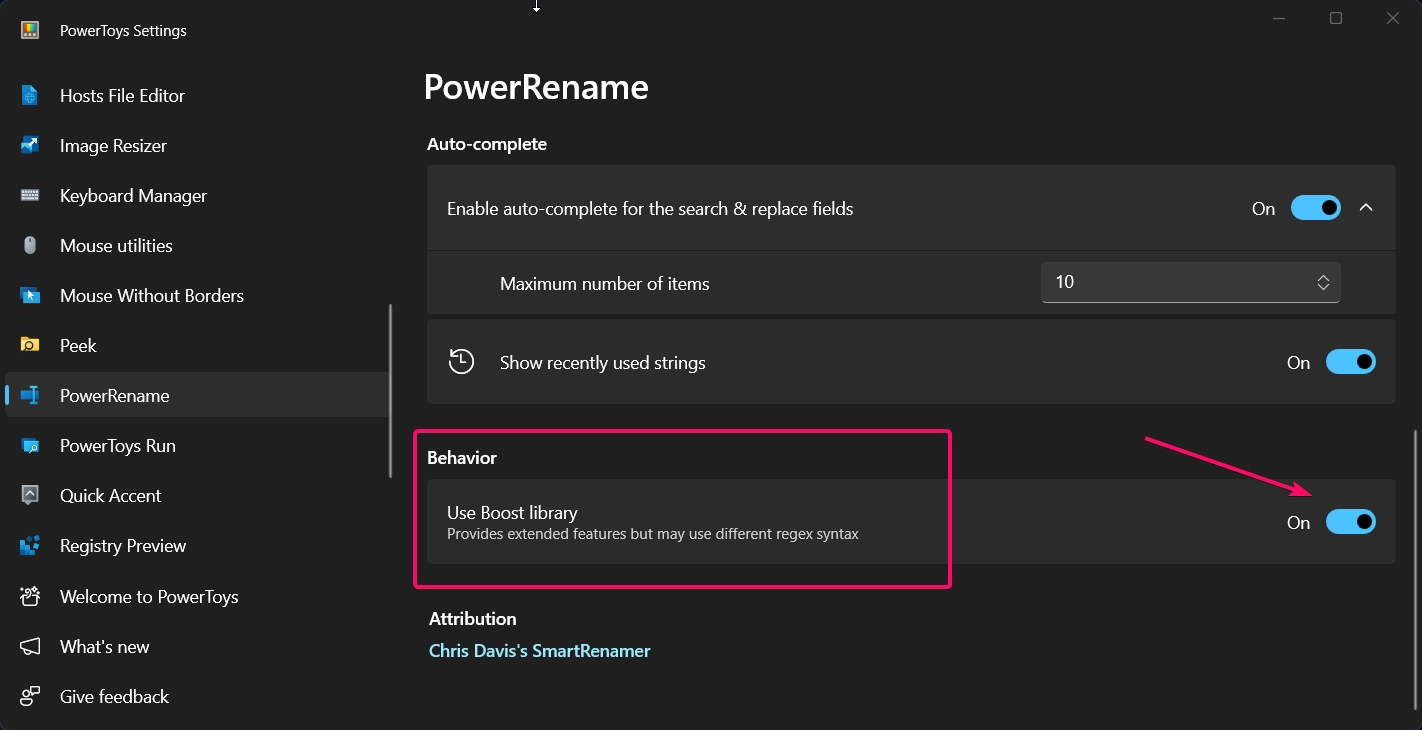Click the Keyboard Manager icon
The height and width of the screenshot is (730, 1422).
click(x=30, y=196)
